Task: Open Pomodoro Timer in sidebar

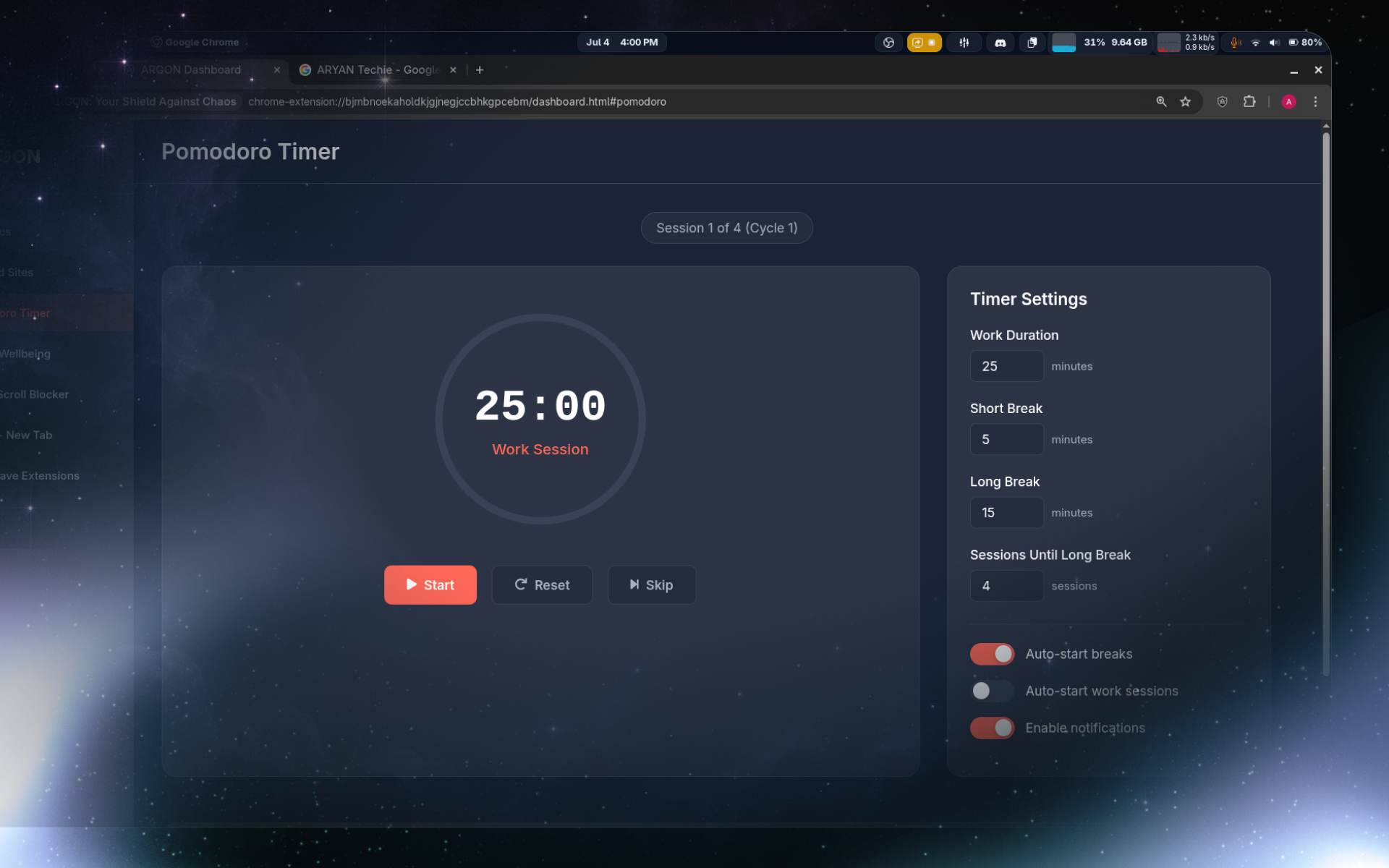Action: click(65, 313)
